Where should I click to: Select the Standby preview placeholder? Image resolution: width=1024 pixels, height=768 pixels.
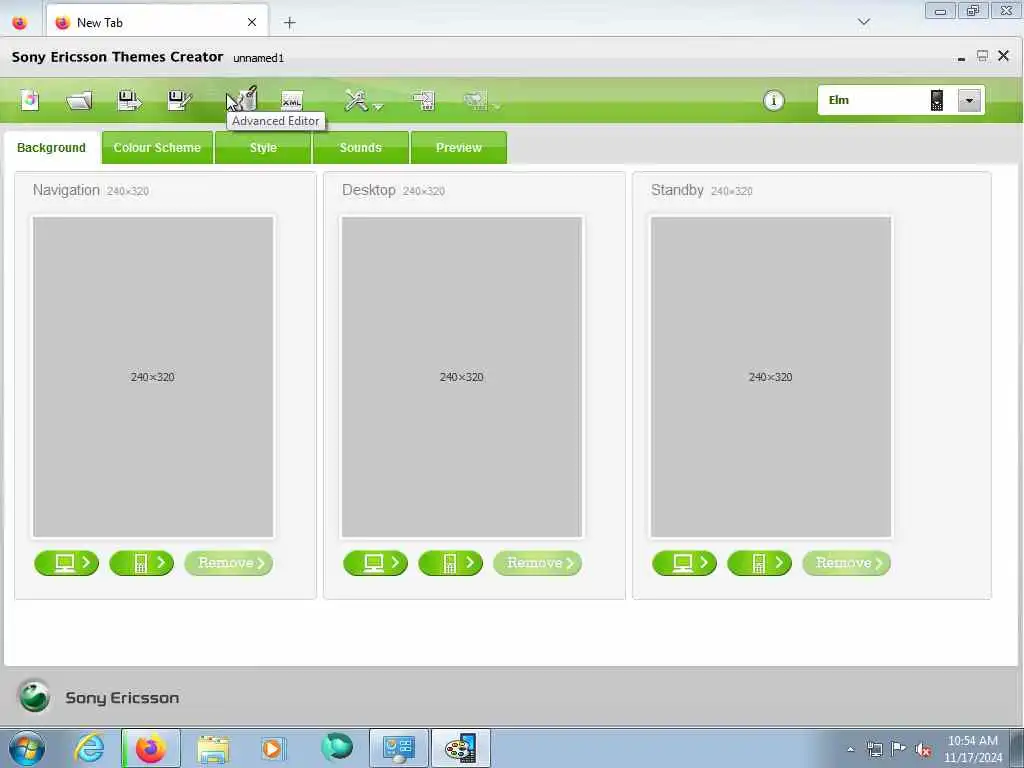(771, 377)
